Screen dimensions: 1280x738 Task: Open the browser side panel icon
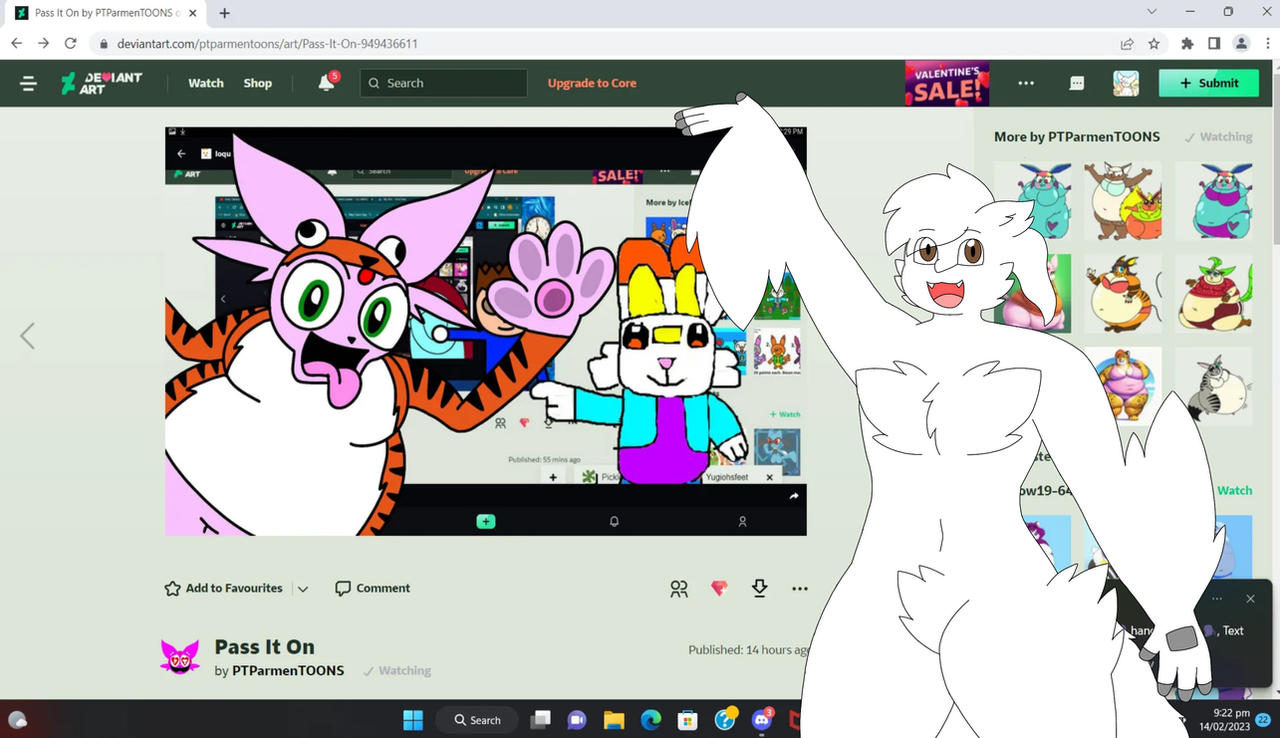[x=1214, y=44]
